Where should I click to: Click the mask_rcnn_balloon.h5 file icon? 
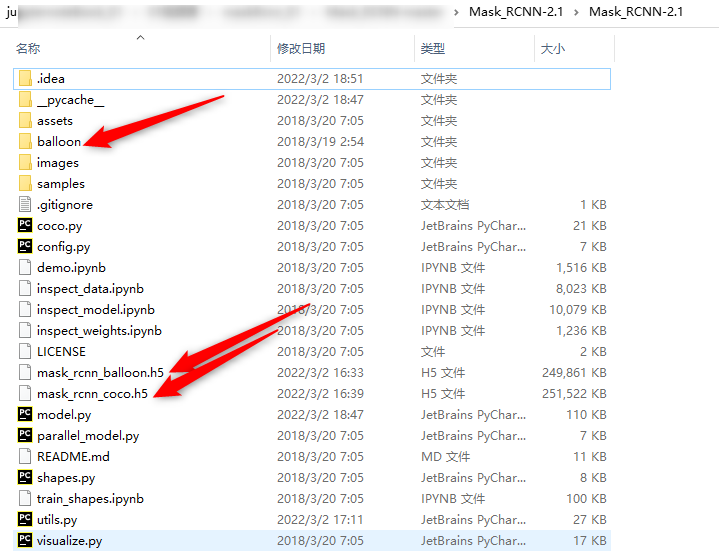[x=25, y=372]
